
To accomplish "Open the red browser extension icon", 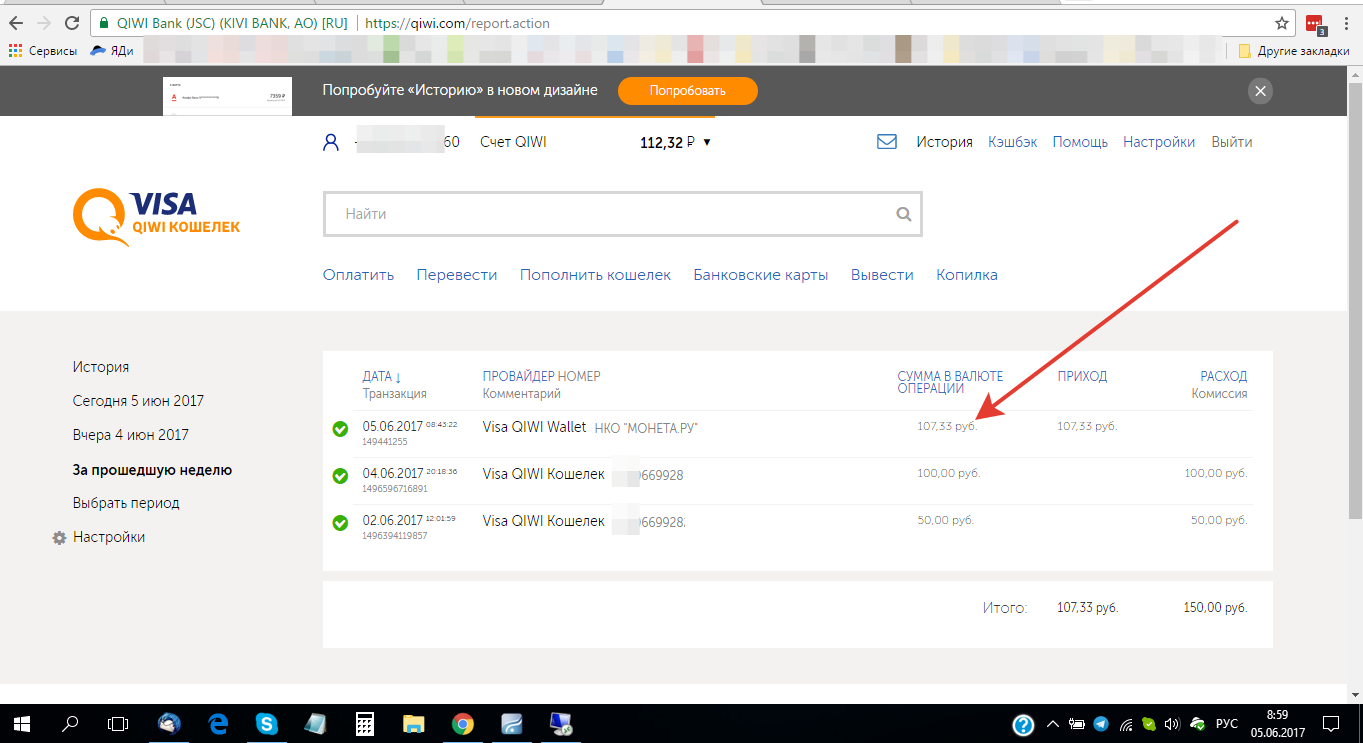I will [1314, 24].
